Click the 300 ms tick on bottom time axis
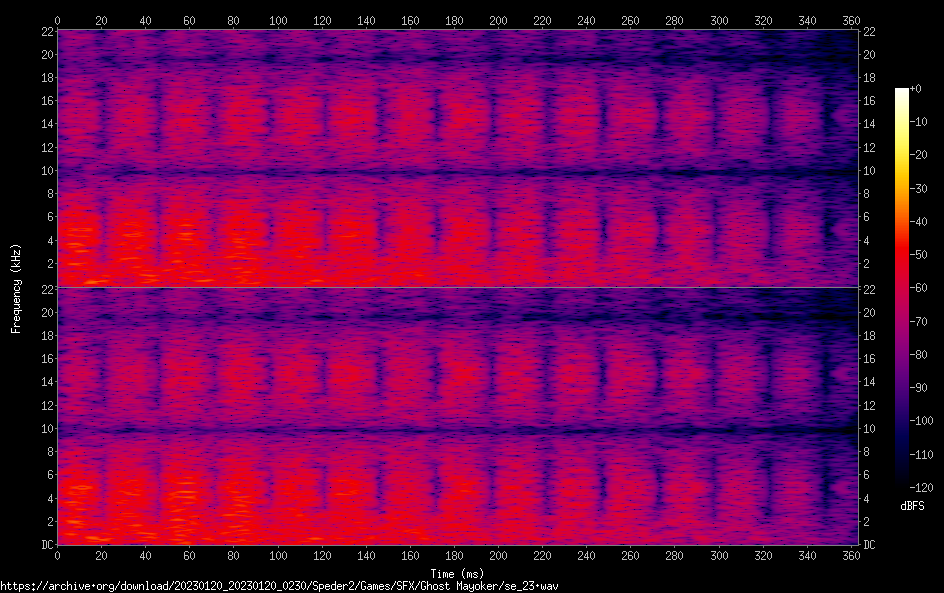 click(x=717, y=556)
